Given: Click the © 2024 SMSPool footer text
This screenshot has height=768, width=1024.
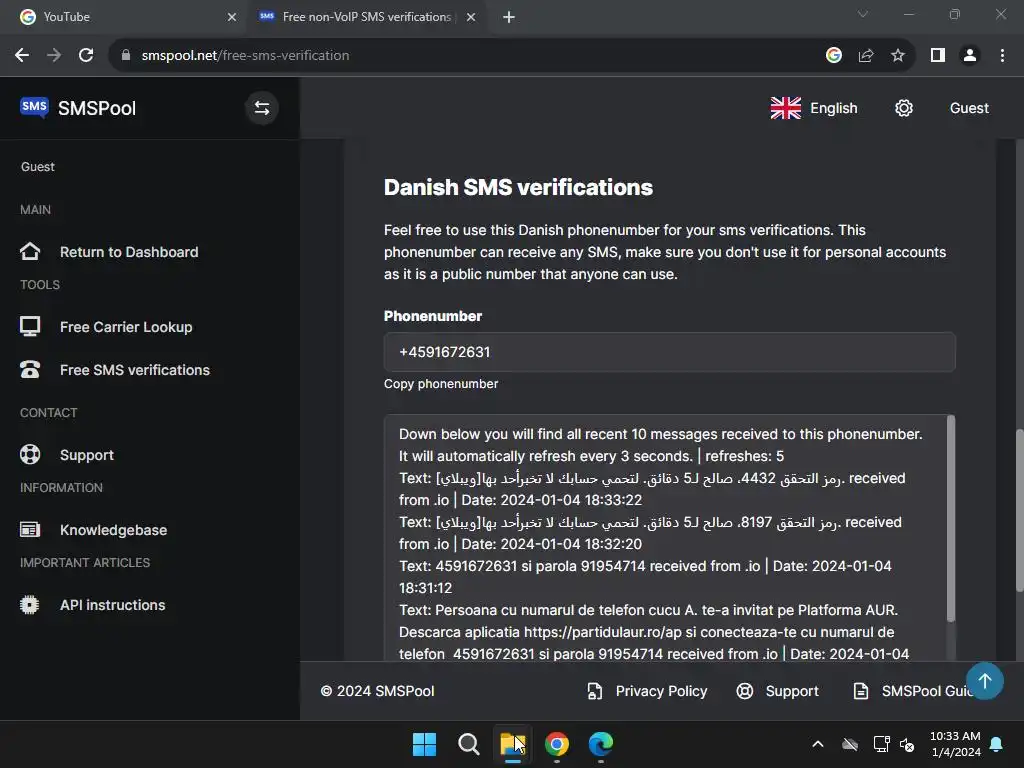Looking at the screenshot, I should pos(377,691).
